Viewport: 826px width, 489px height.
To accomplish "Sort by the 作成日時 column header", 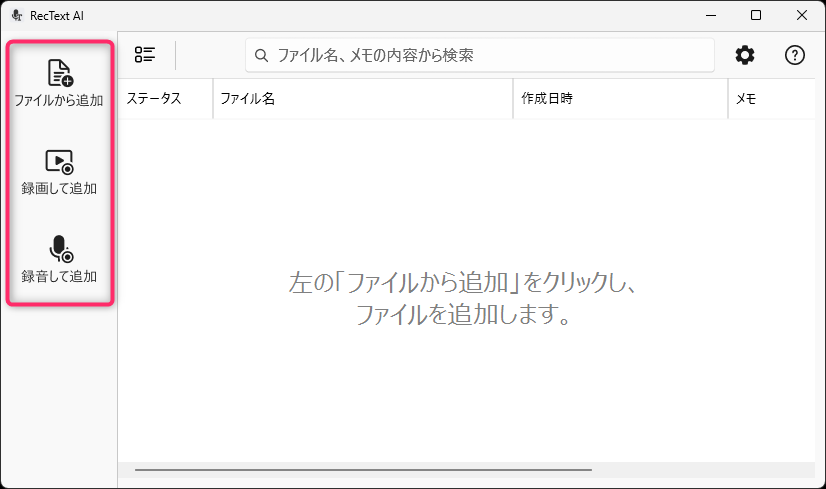I will pyautogui.click(x=620, y=99).
